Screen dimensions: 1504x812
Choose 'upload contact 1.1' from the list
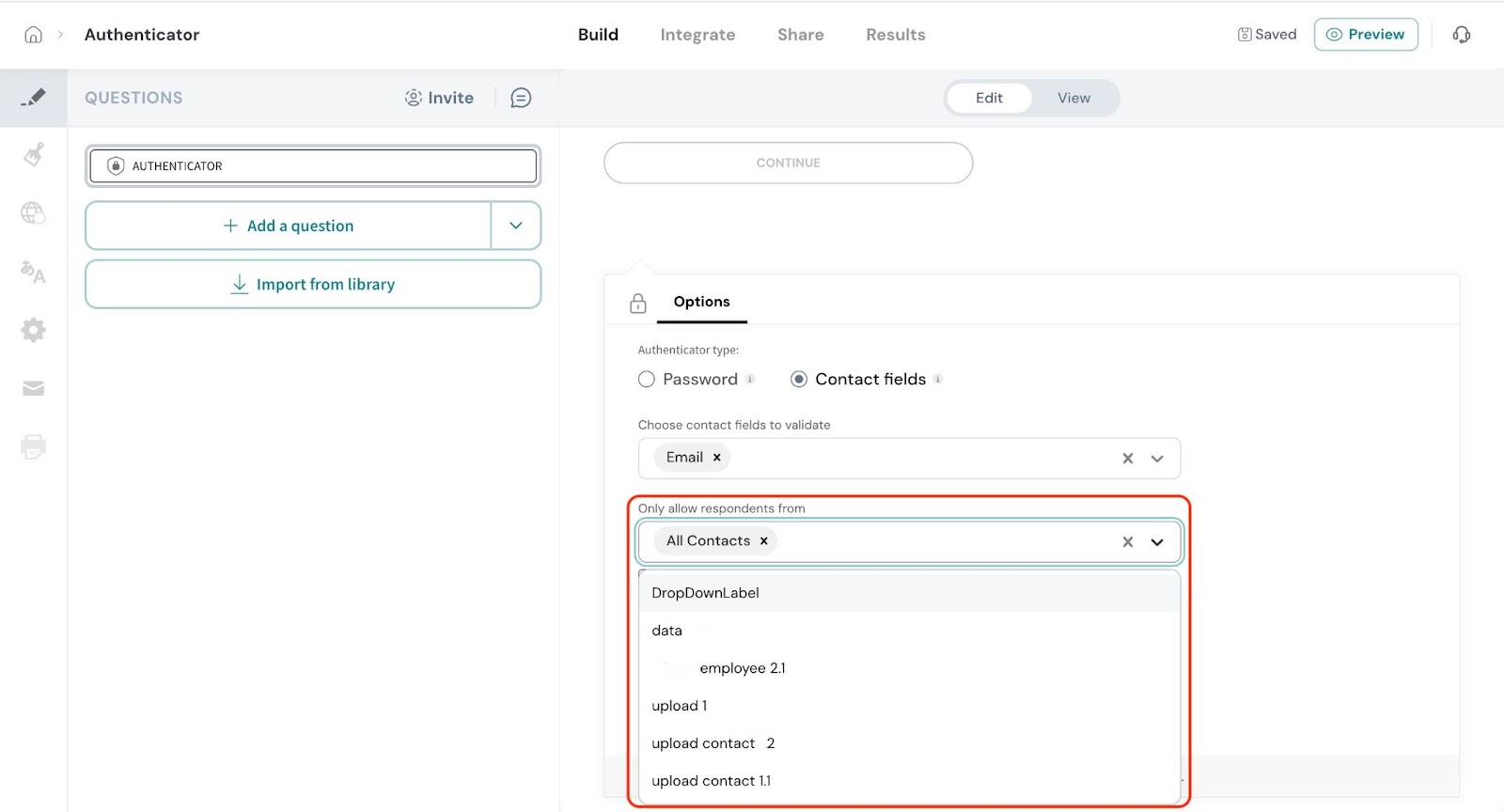tap(711, 781)
